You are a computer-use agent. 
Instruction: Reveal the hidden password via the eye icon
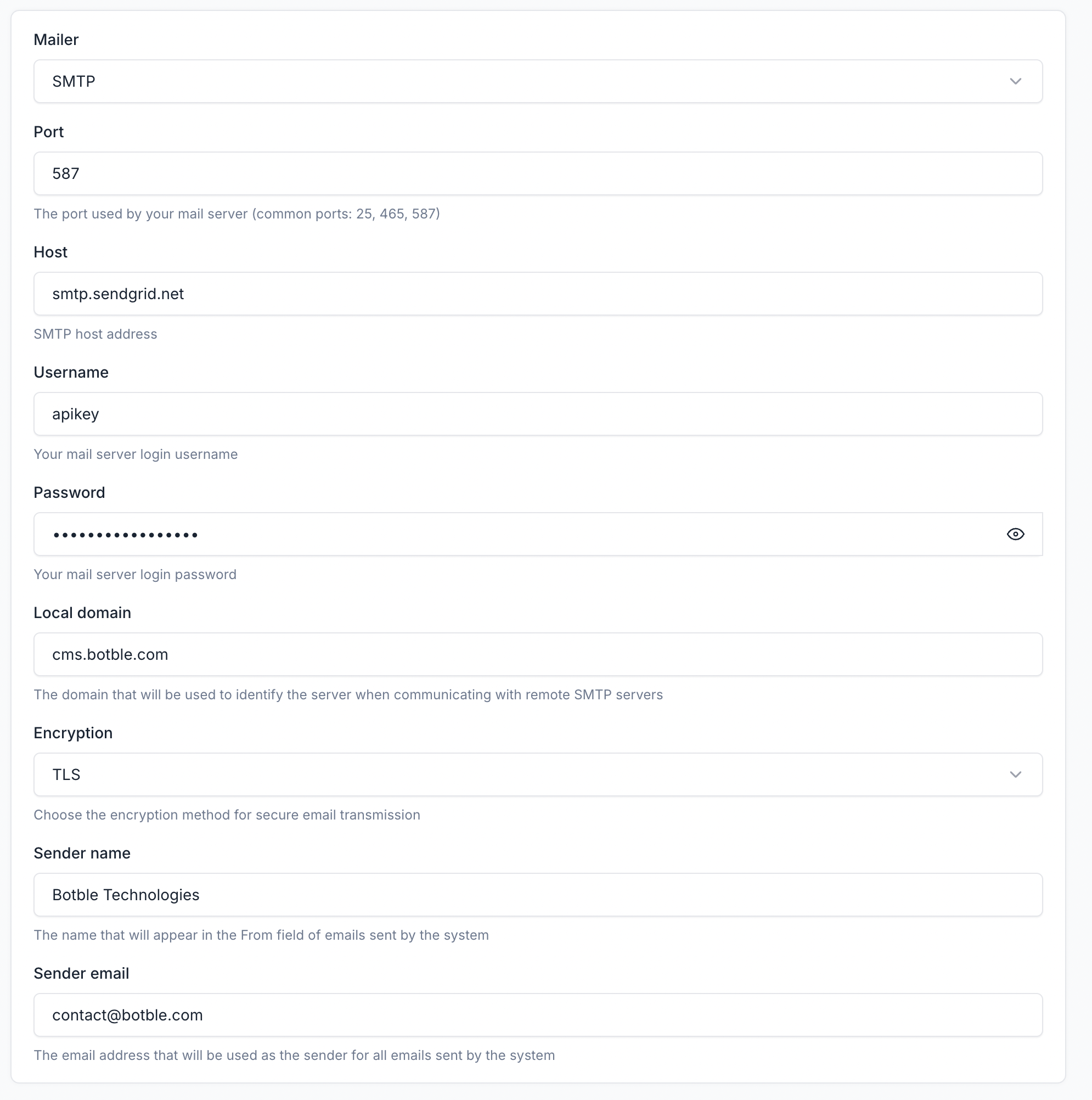(x=1015, y=534)
